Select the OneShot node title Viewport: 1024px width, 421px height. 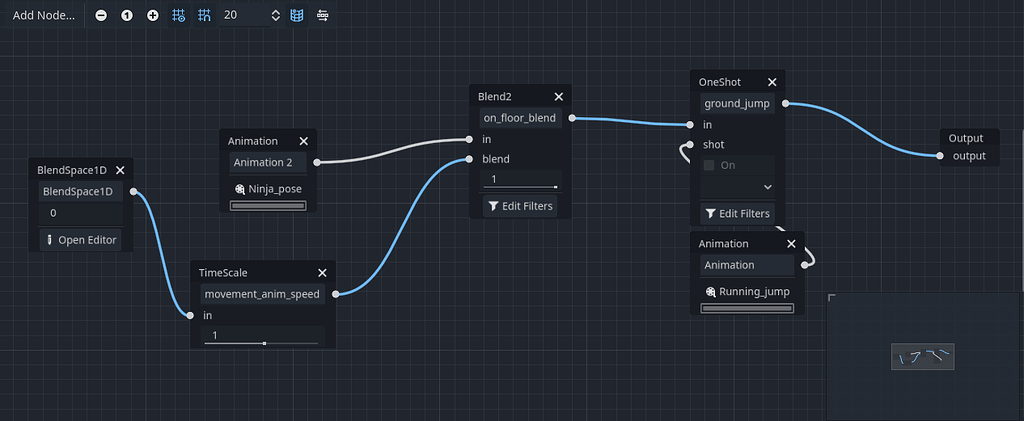click(x=720, y=82)
